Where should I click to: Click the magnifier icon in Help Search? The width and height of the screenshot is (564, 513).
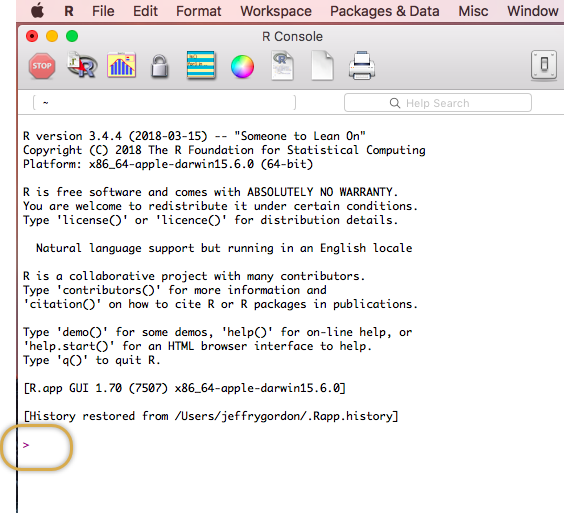[x=395, y=103]
